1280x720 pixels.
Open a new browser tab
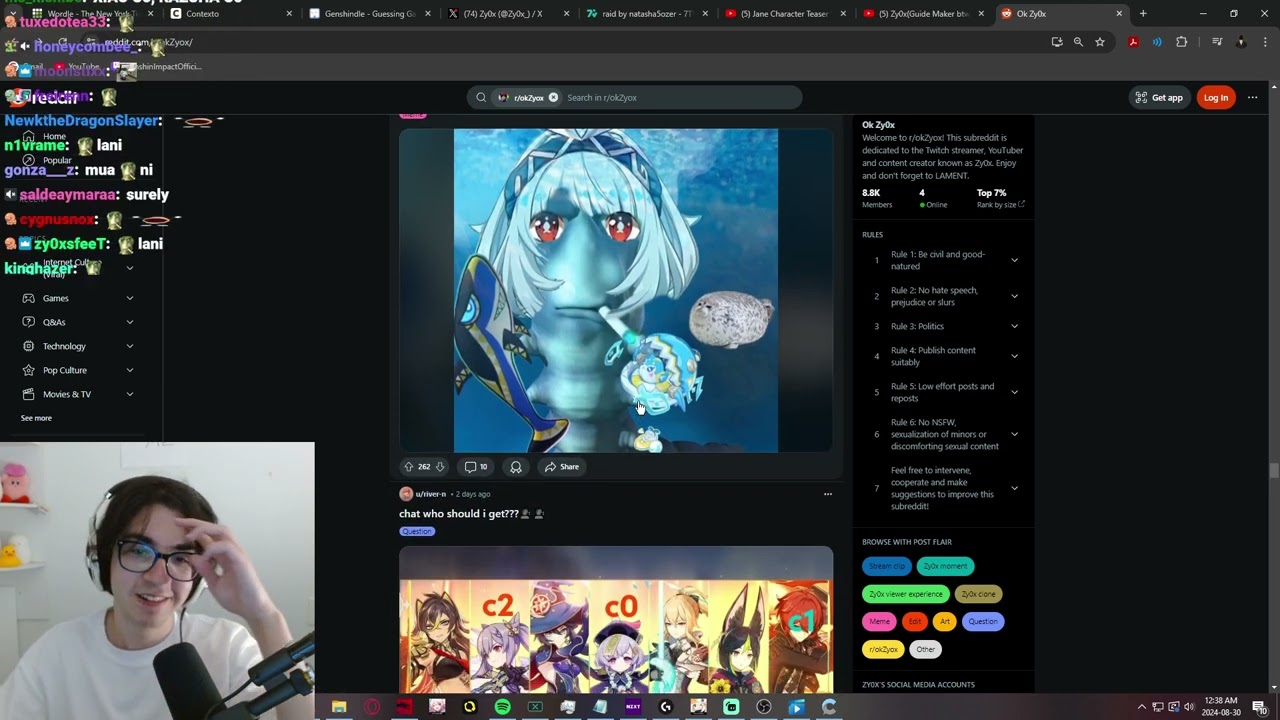[x=1143, y=14]
